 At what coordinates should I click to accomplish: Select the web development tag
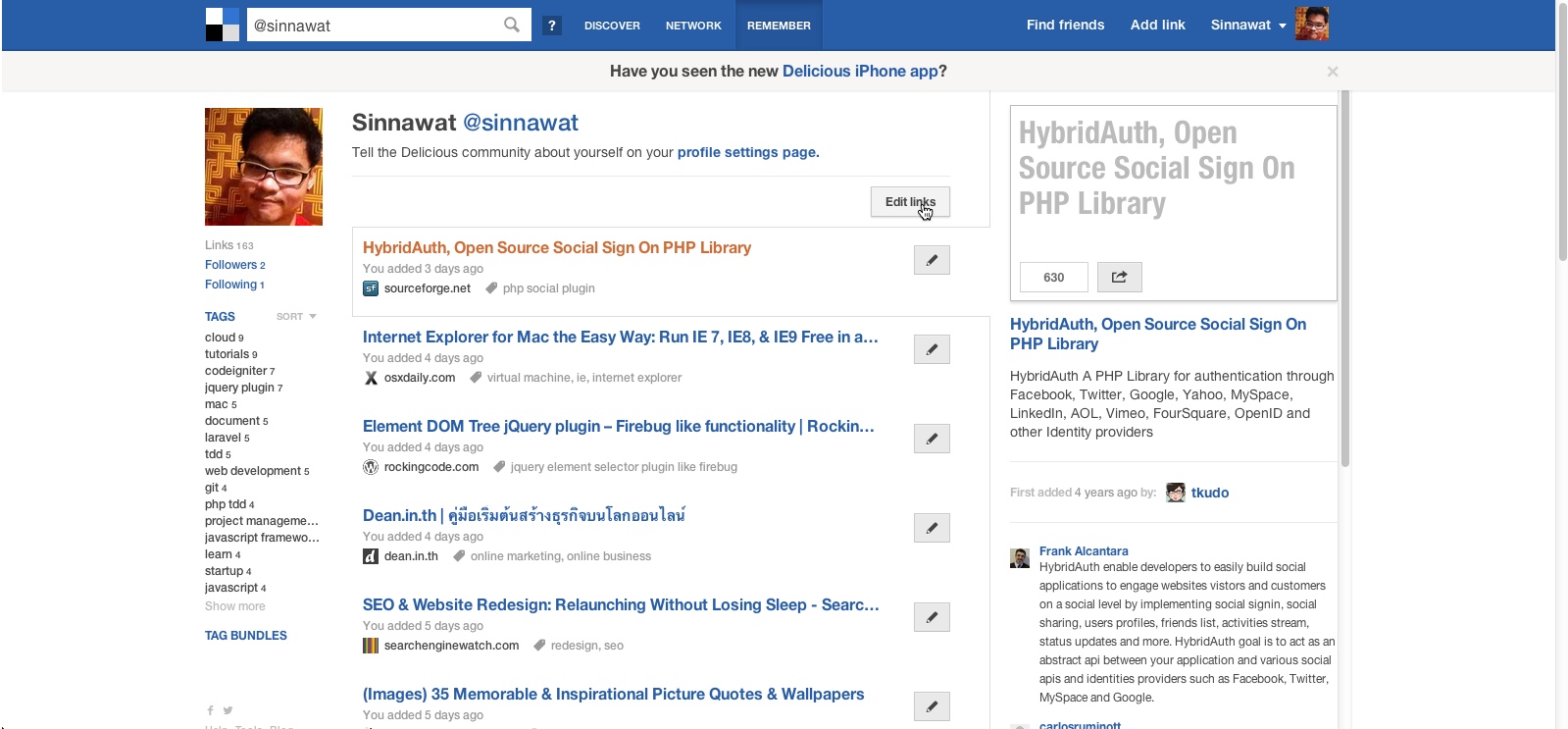[x=257, y=471]
